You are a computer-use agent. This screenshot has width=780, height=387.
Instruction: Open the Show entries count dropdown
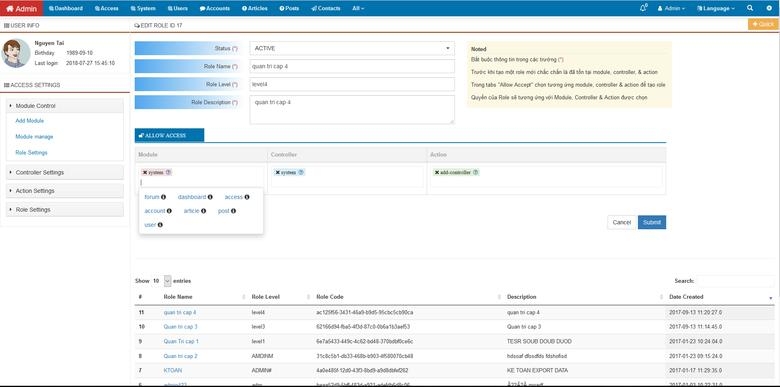[x=167, y=281]
